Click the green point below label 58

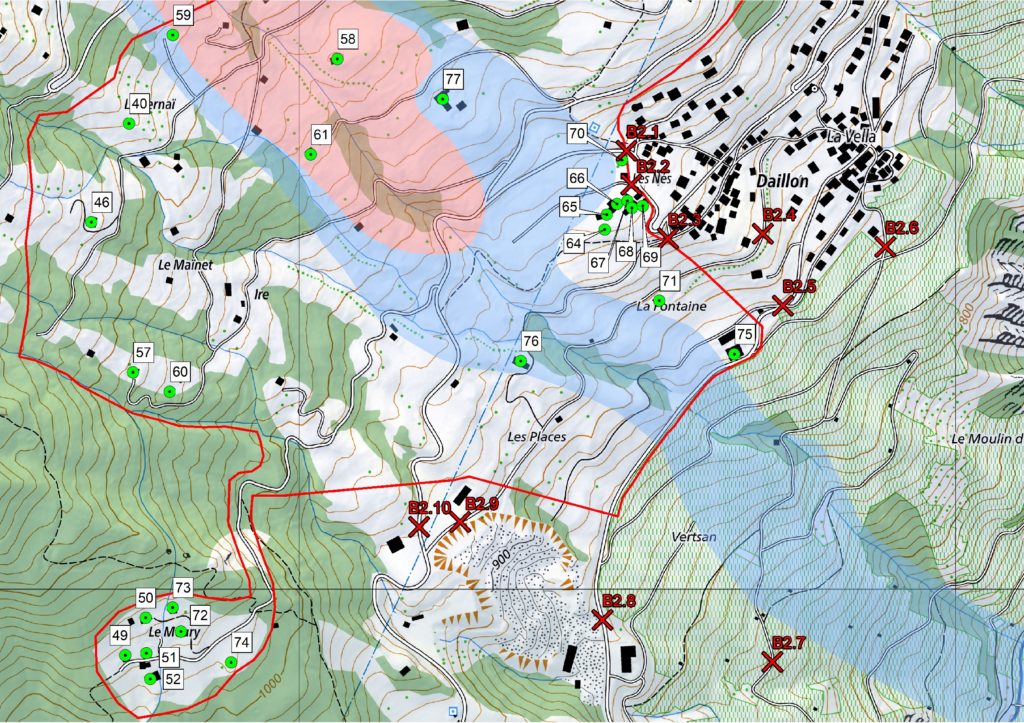tap(336, 60)
